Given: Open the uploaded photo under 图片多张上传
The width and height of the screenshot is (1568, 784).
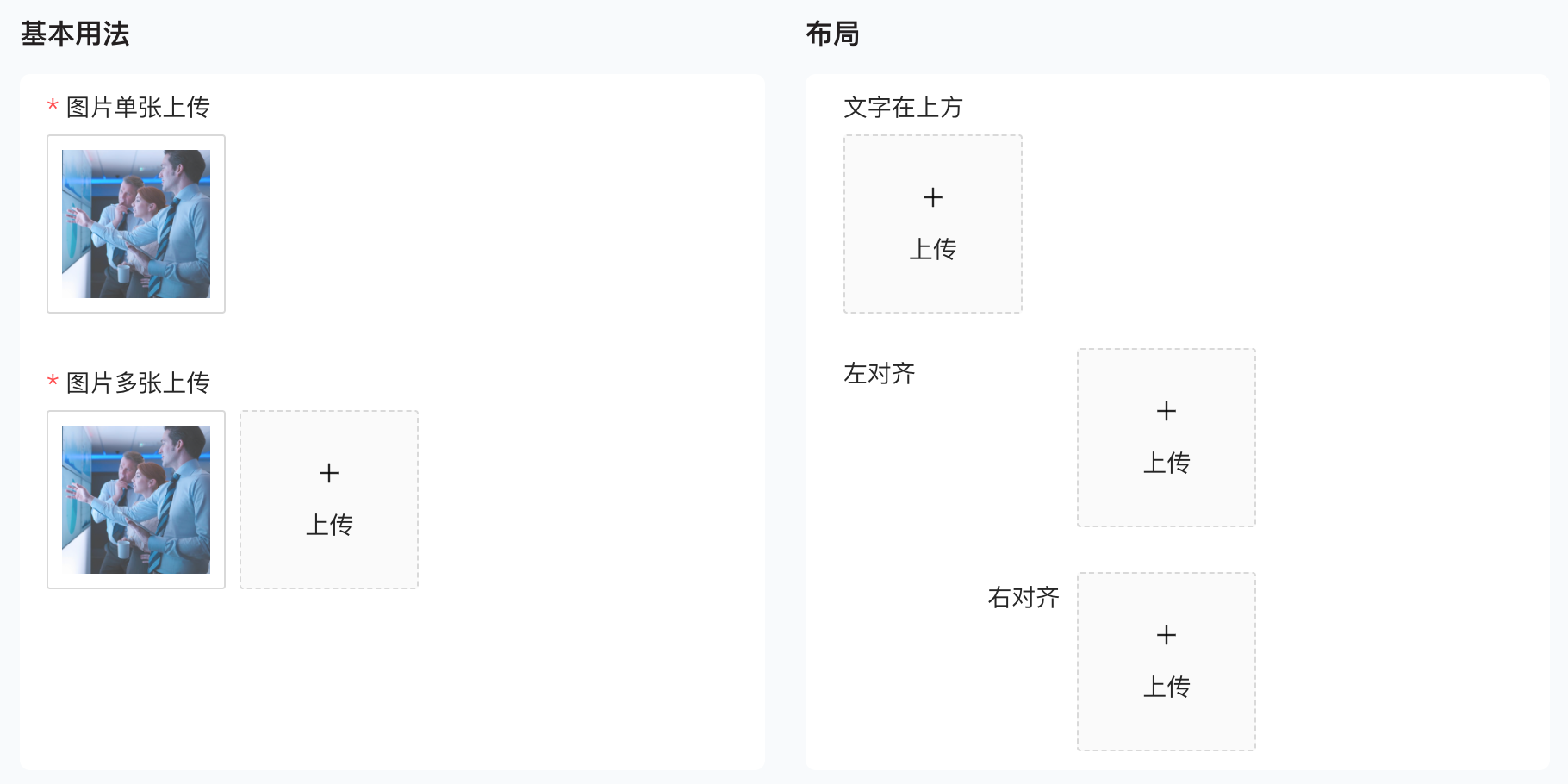Looking at the screenshot, I should tap(136, 500).
